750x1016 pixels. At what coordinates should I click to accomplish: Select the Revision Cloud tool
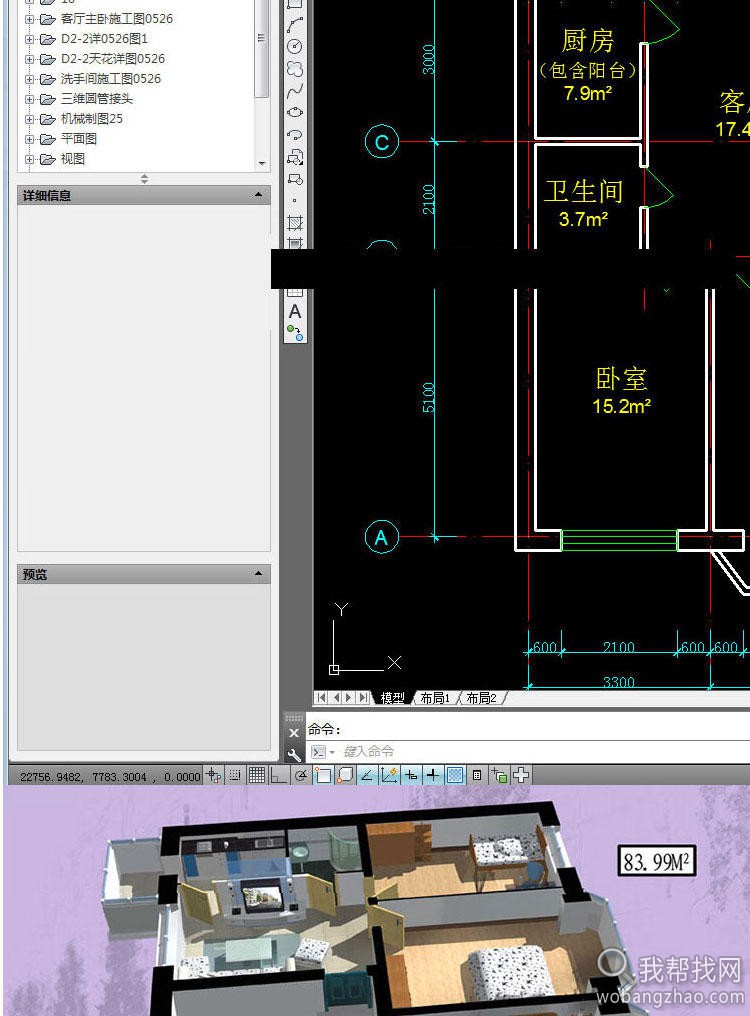(x=295, y=69)
